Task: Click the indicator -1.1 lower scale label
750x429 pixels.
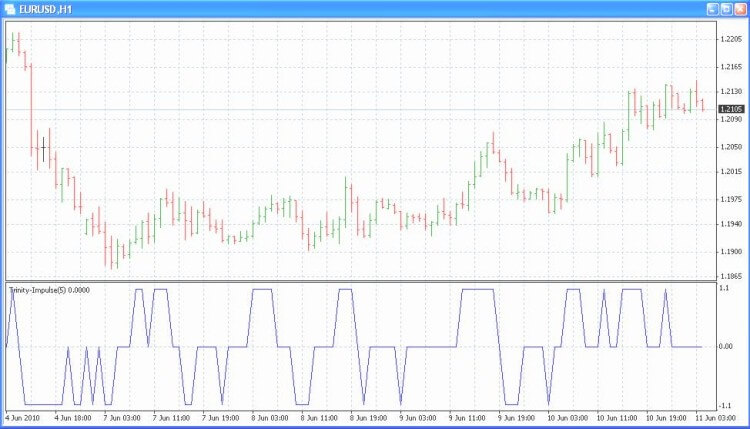Action: pyautogui.click(x=725, y=406)
